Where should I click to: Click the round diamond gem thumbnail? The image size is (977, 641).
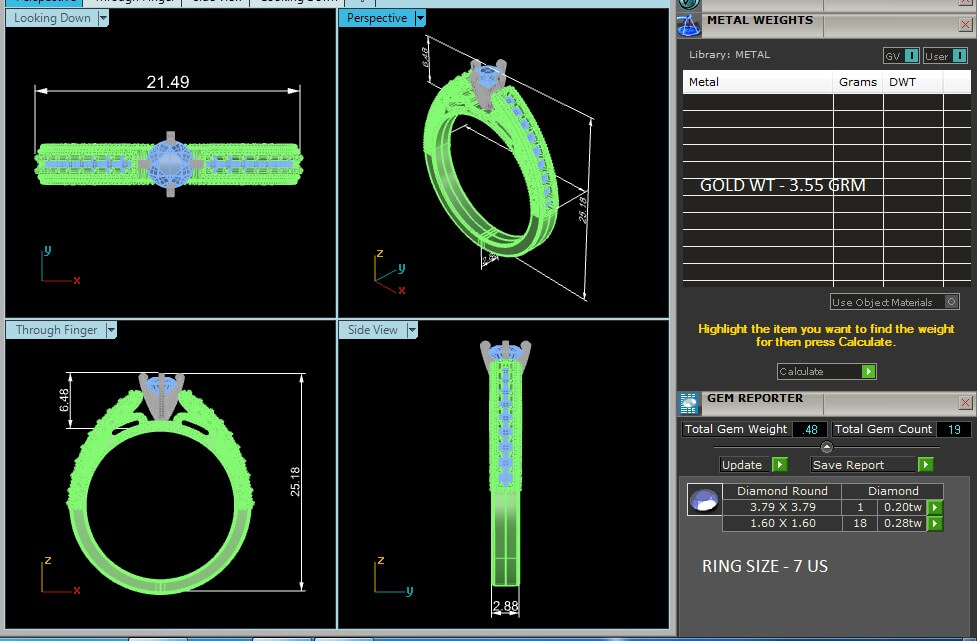click(x=704, y=500)
